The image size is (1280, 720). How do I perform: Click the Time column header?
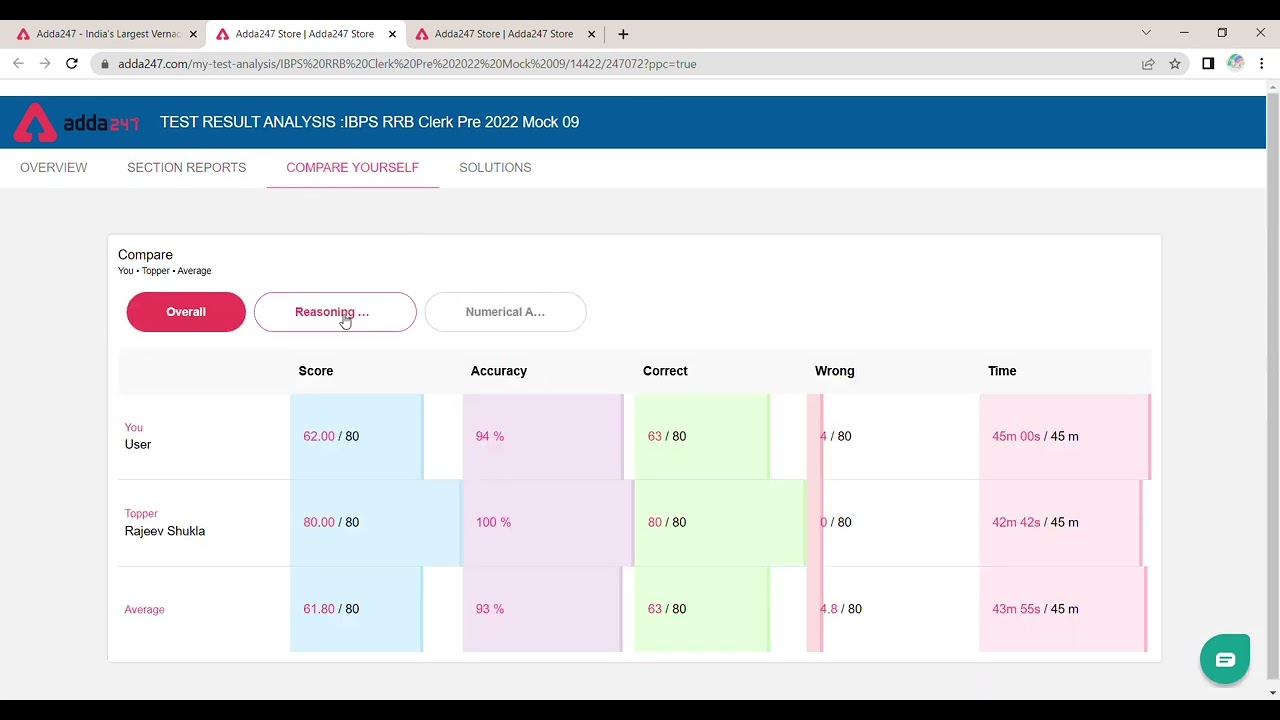(x=1002, y=371)
